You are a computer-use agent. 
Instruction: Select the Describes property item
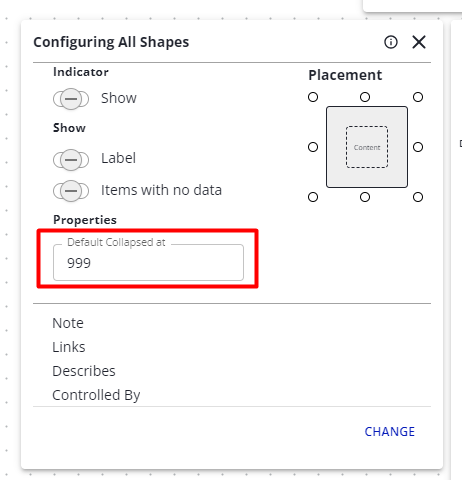84,371
